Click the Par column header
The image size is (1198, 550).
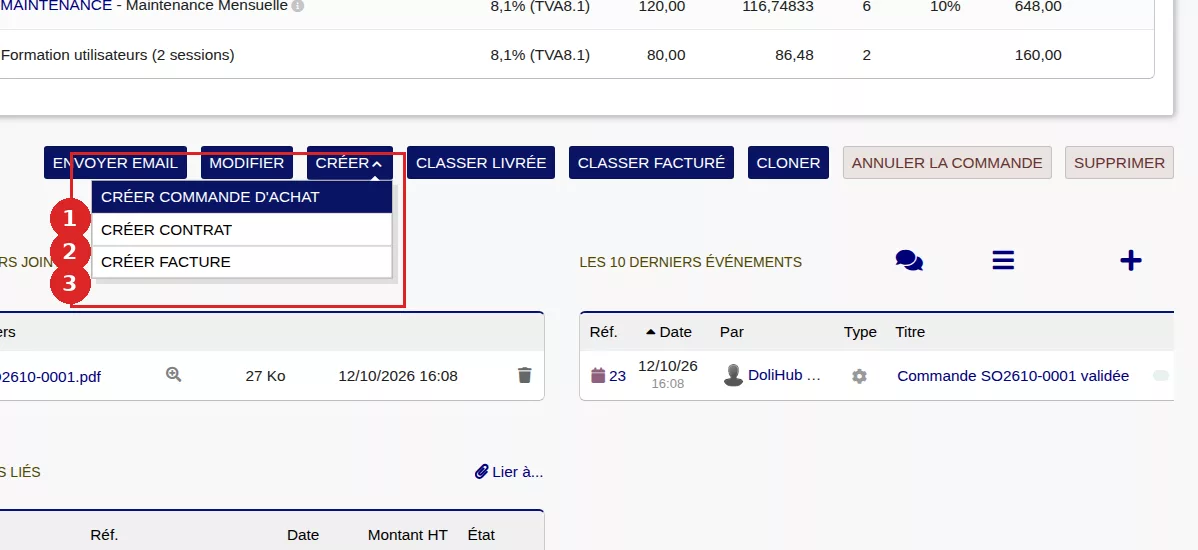point(731,332)
